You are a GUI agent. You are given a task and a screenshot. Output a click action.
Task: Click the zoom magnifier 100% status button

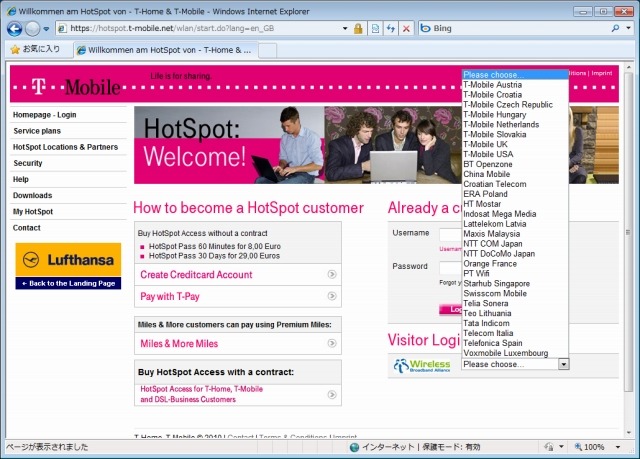coord(589,447)
